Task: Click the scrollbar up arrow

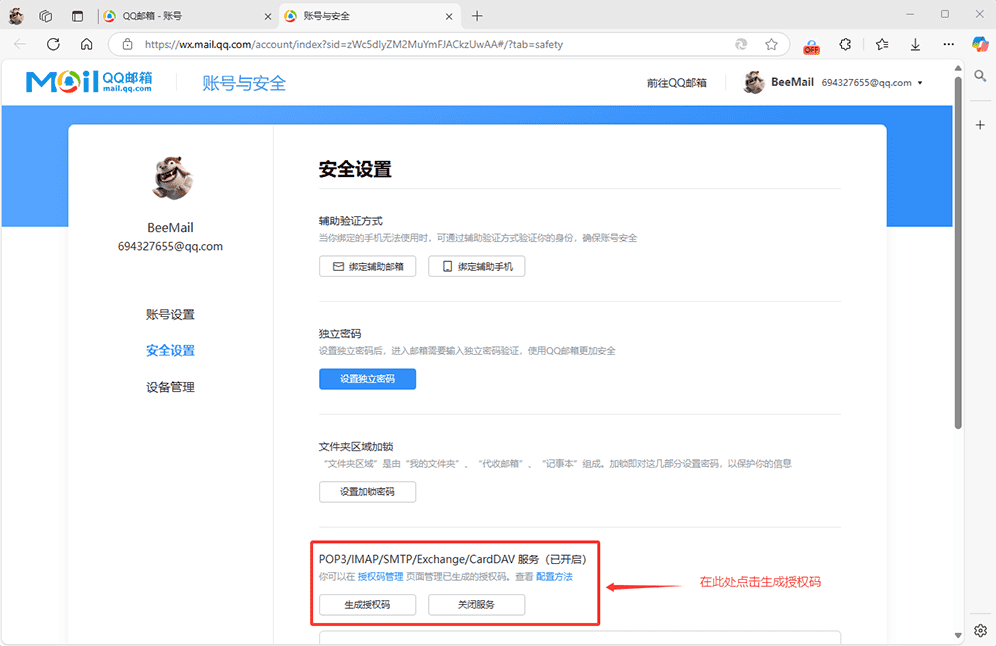Action: pyautogui.click(x=958, y=68)
